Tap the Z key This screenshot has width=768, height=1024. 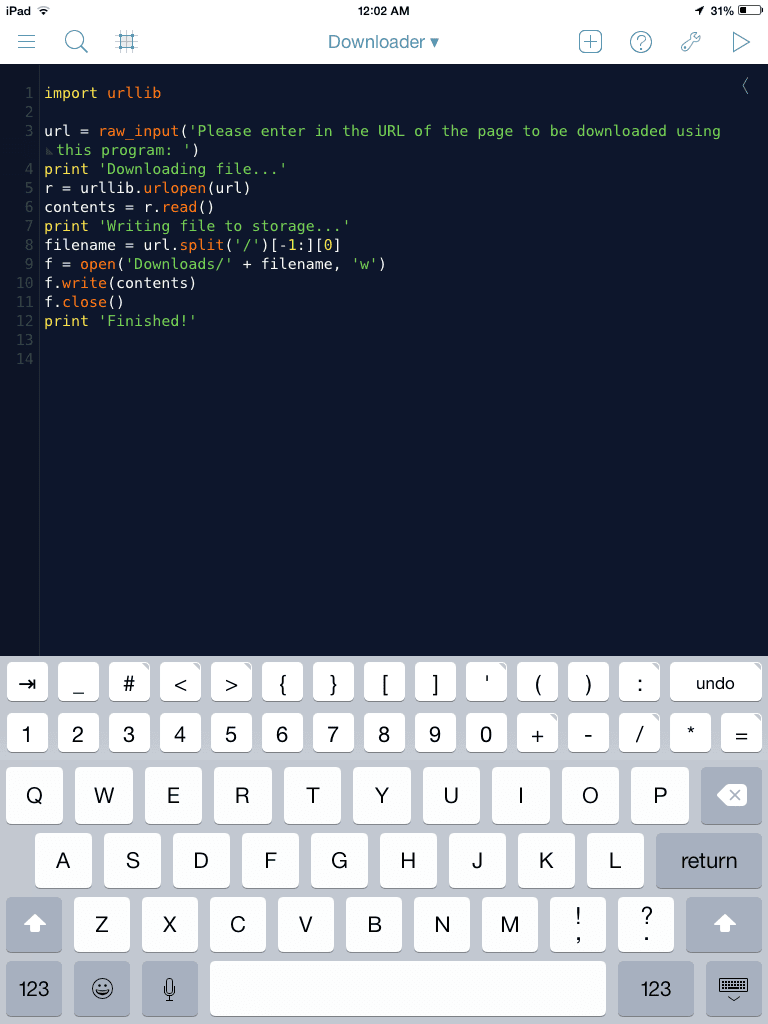(102, 924)
